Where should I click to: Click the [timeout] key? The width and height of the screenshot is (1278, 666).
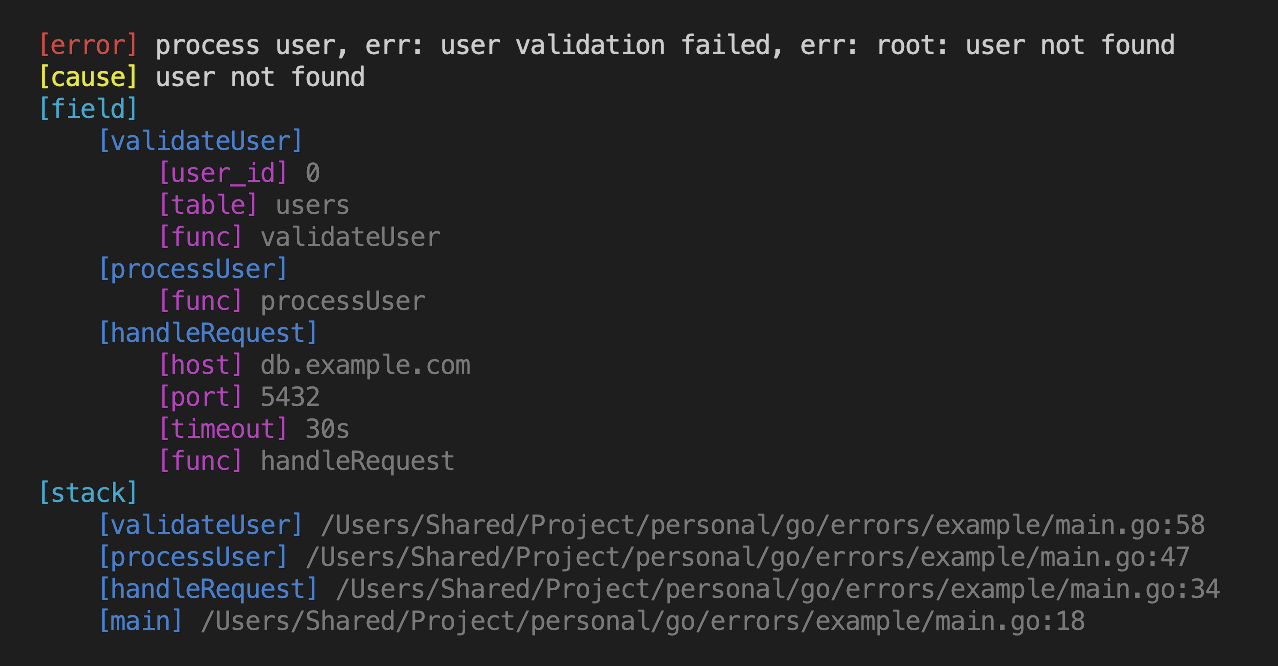pos(223,429)
